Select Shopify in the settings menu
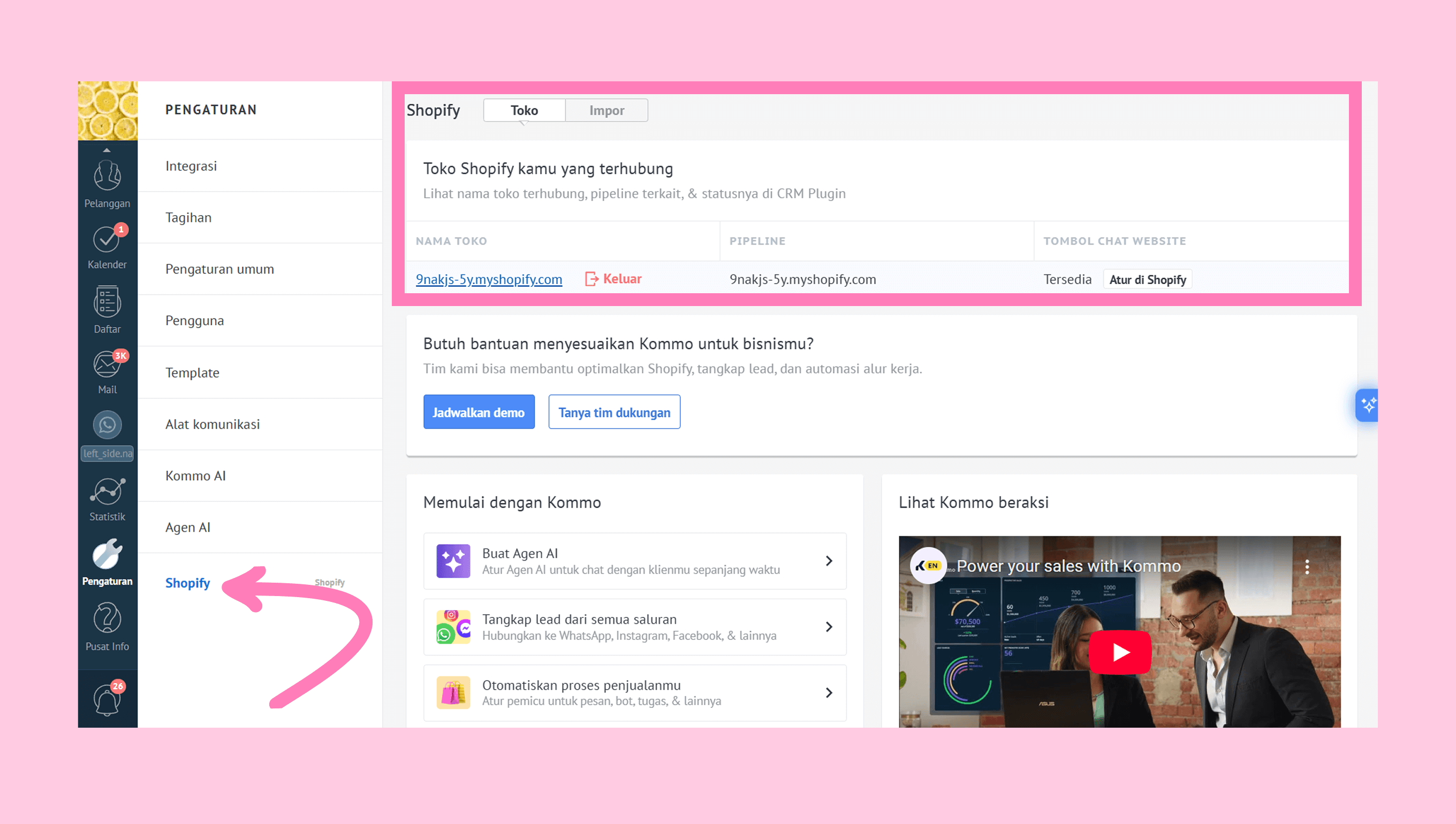Viewport: 1456px width, 824px height. click(x=187, y=583)
